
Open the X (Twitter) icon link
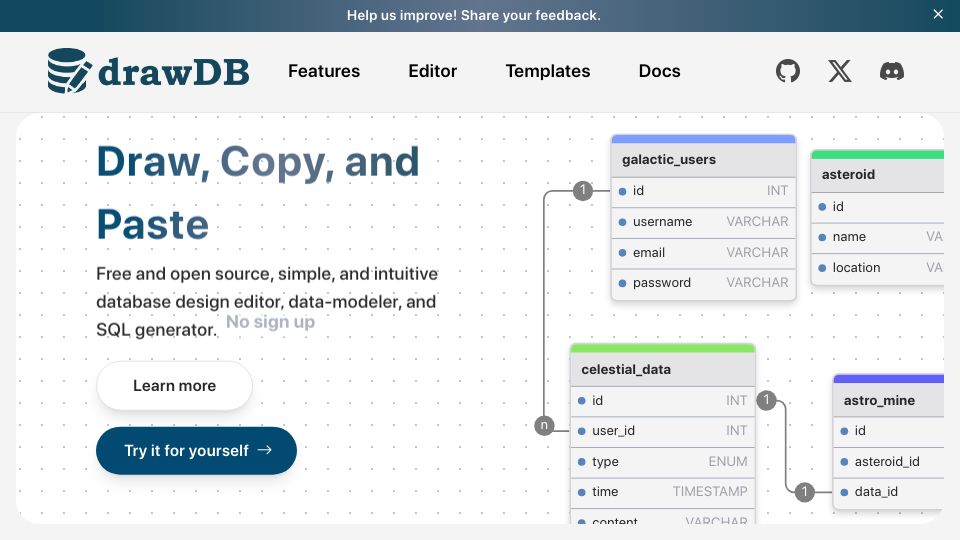[839, 71]
